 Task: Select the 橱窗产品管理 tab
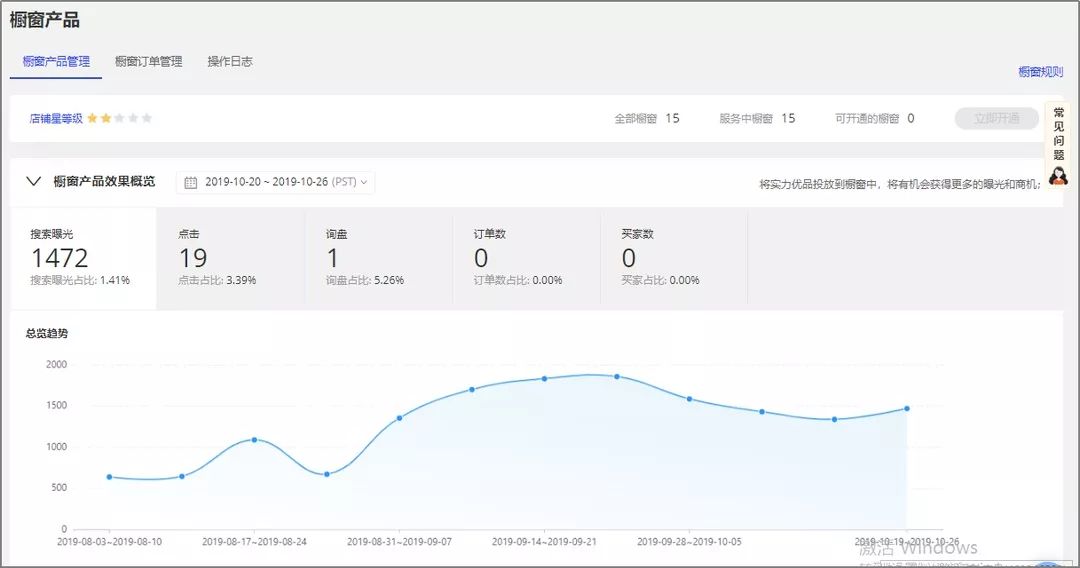point(56,62)
